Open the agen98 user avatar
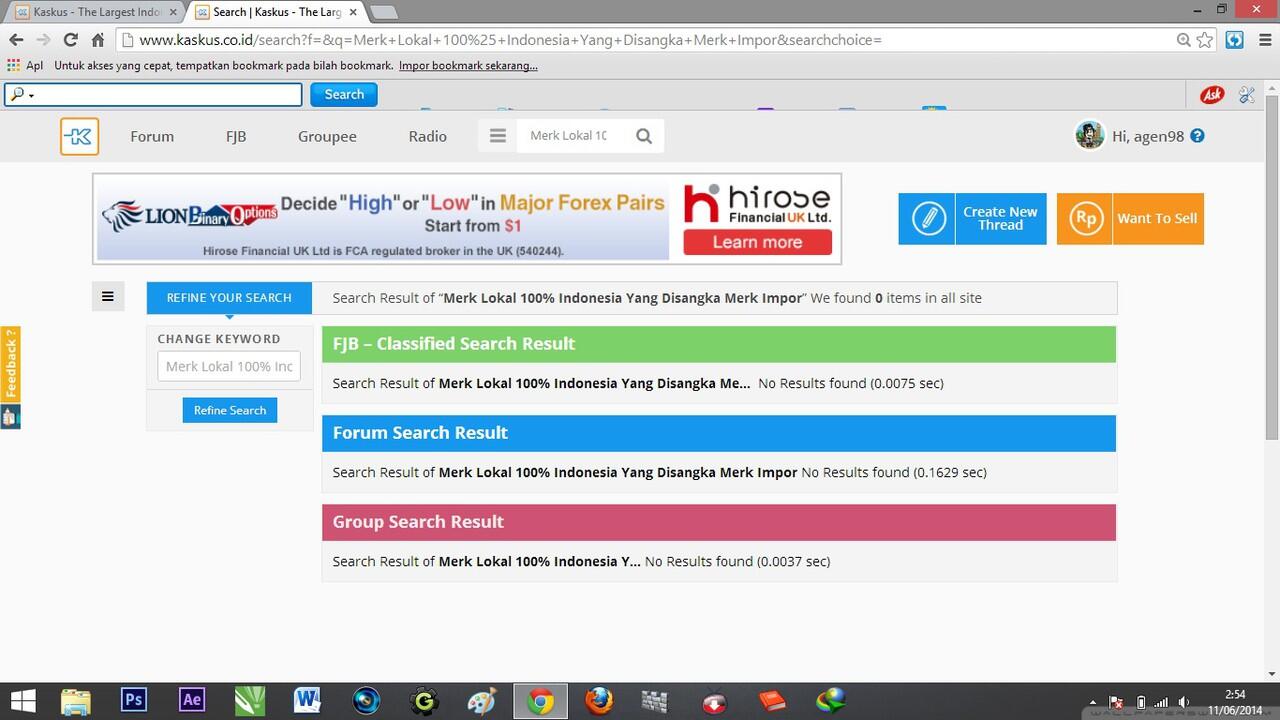1280x720 pixels. tap(1089, 135)
